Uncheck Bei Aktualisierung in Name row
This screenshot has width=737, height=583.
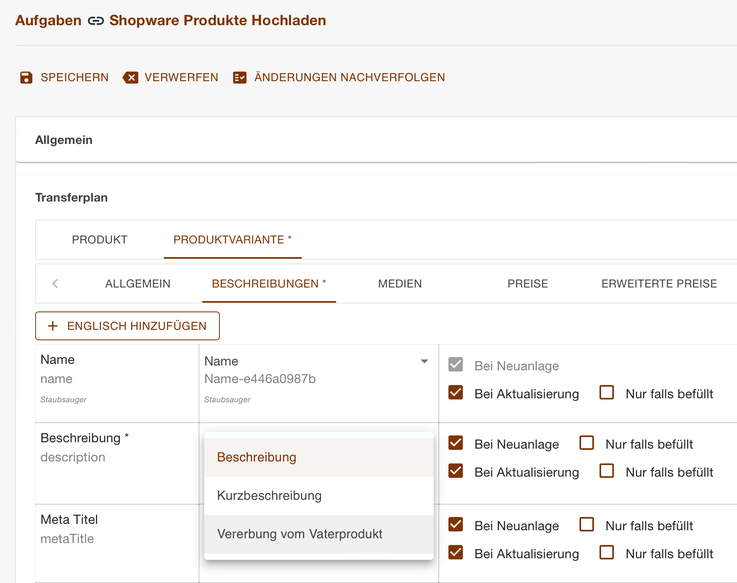(x=455, y=393)
